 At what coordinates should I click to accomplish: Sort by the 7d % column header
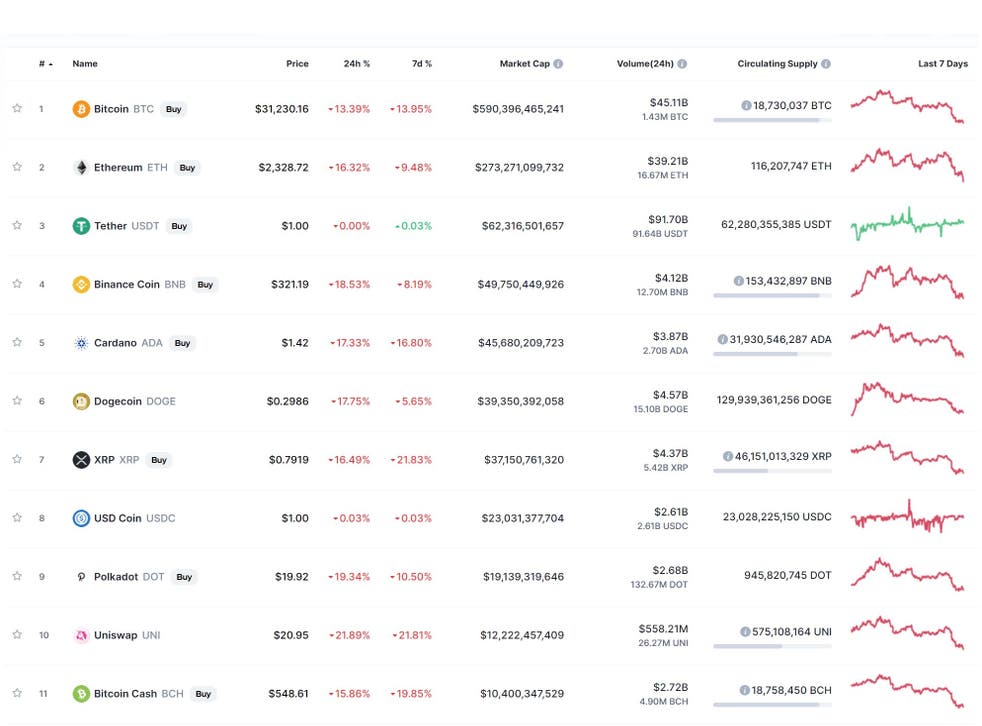tap(421, 64)
